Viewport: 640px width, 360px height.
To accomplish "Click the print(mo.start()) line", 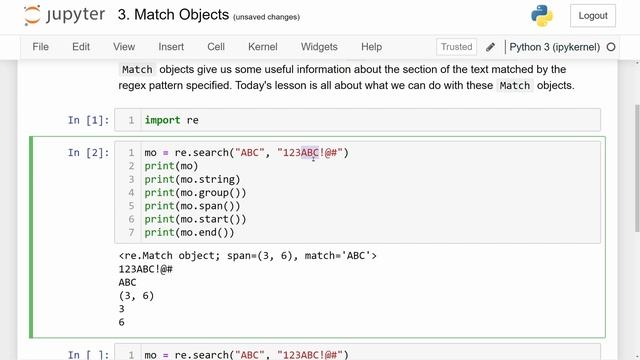I will click(195, 219).
